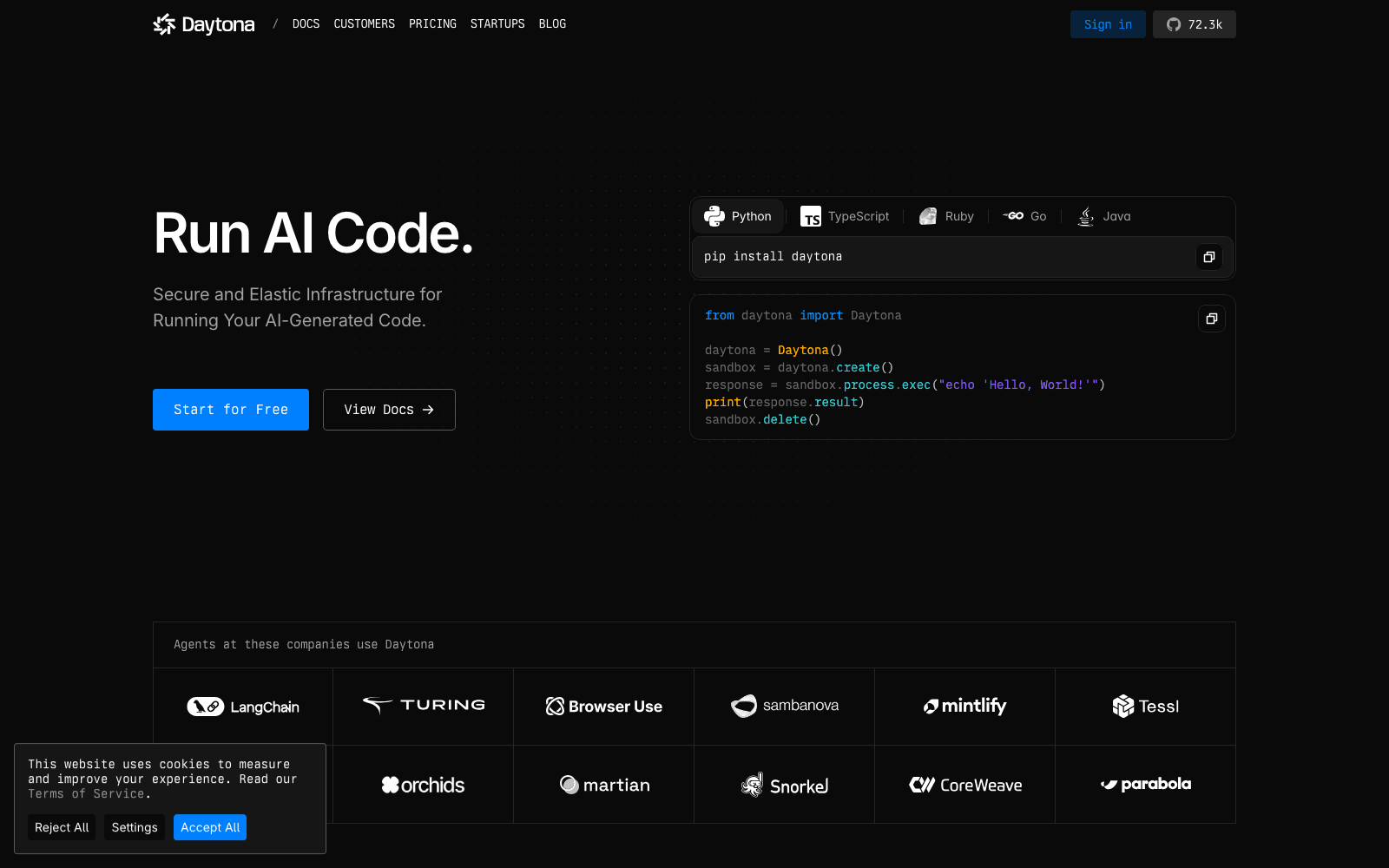Screen dimensions: 1389x868
Task: Click the Turing logo
Action: [x=424, y=706]
